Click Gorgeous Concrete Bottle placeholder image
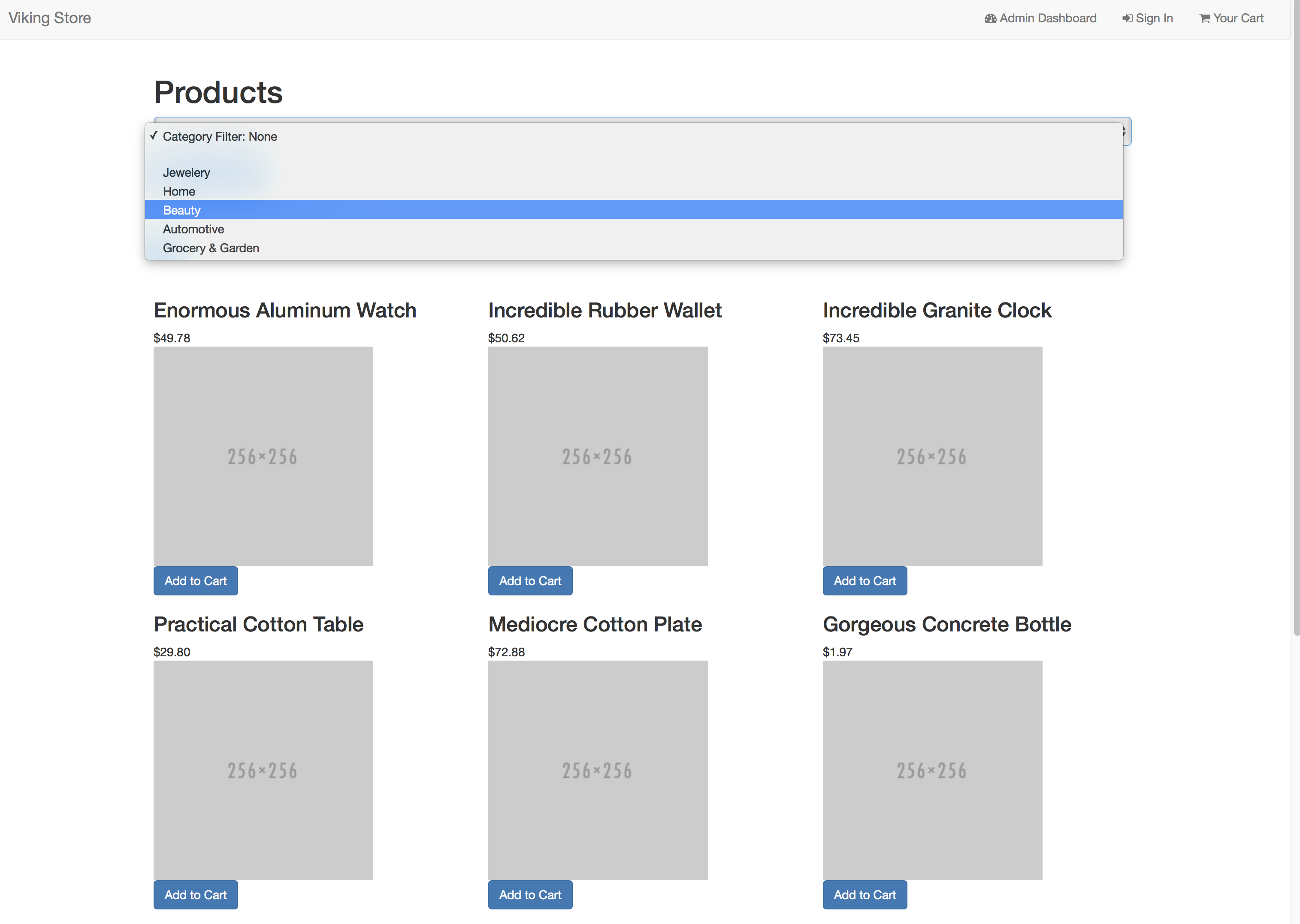 (x=932, y=770)
